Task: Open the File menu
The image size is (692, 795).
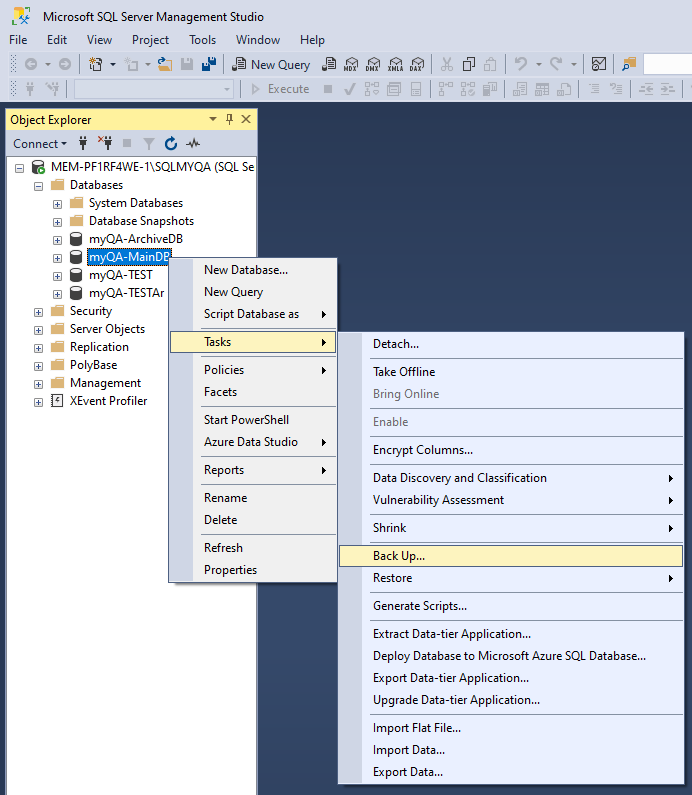Action: pos(18,40)
